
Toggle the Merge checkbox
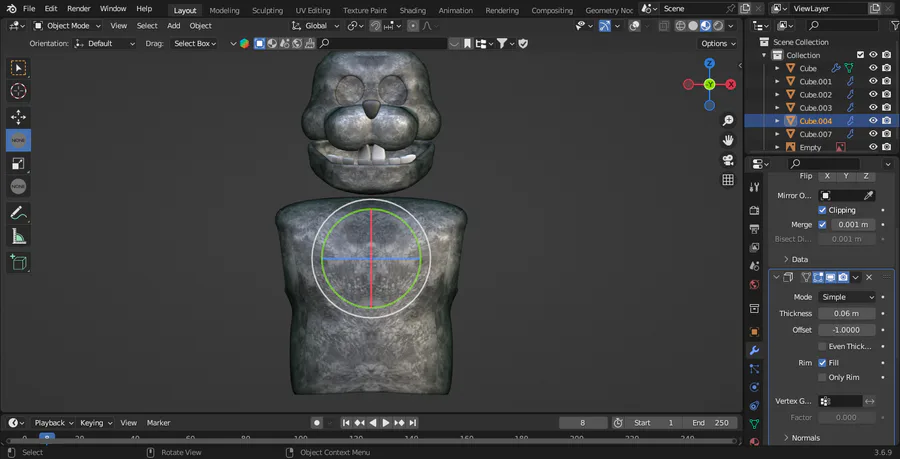click(823, 224)
